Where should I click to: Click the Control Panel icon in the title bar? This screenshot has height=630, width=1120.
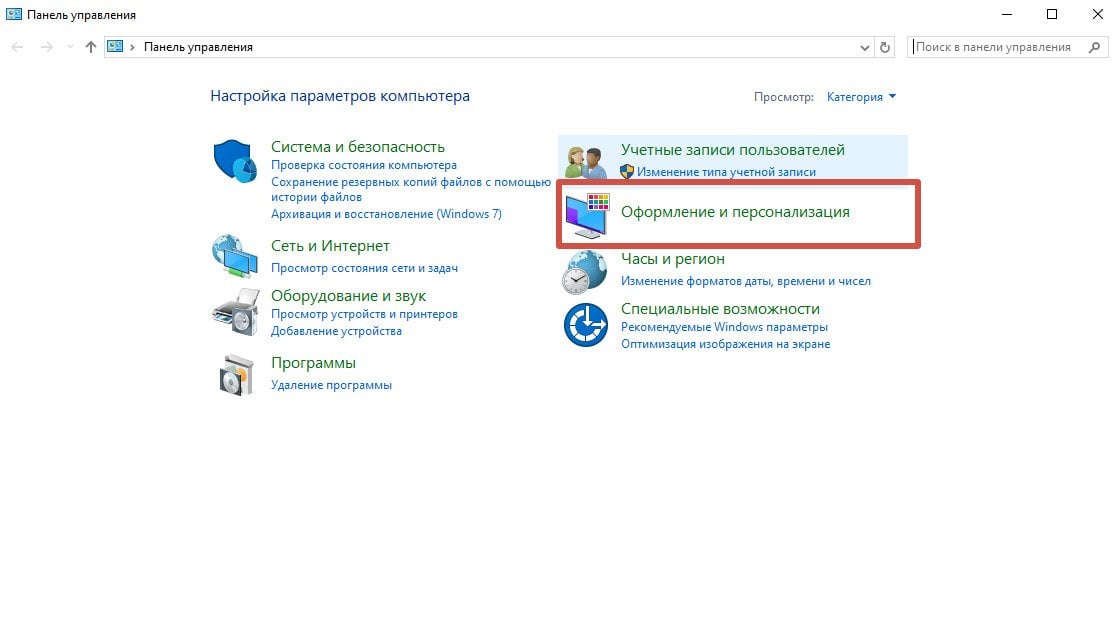click(x=14, y=14)
